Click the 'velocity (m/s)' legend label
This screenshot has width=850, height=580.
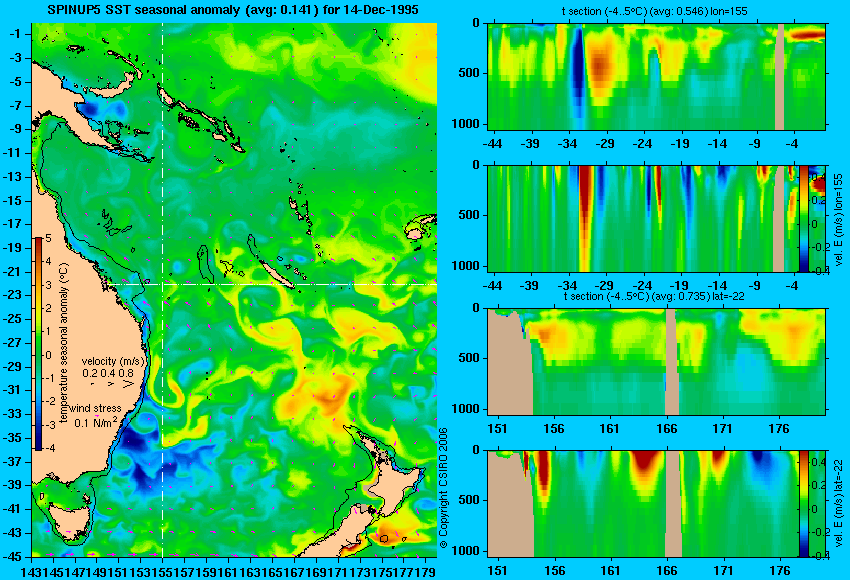tap(113, 361)
